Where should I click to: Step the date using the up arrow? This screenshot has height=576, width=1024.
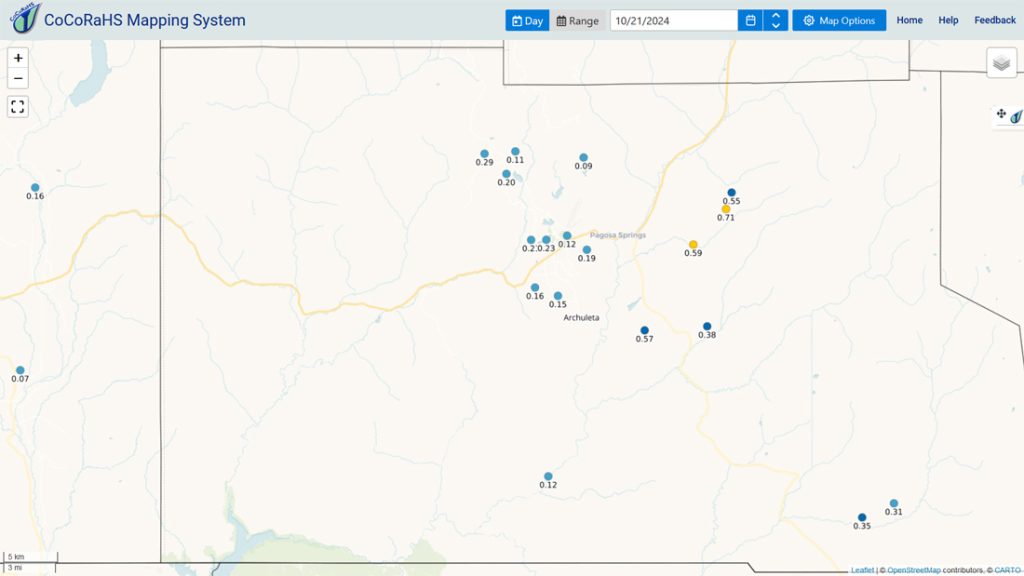[776, 15]
